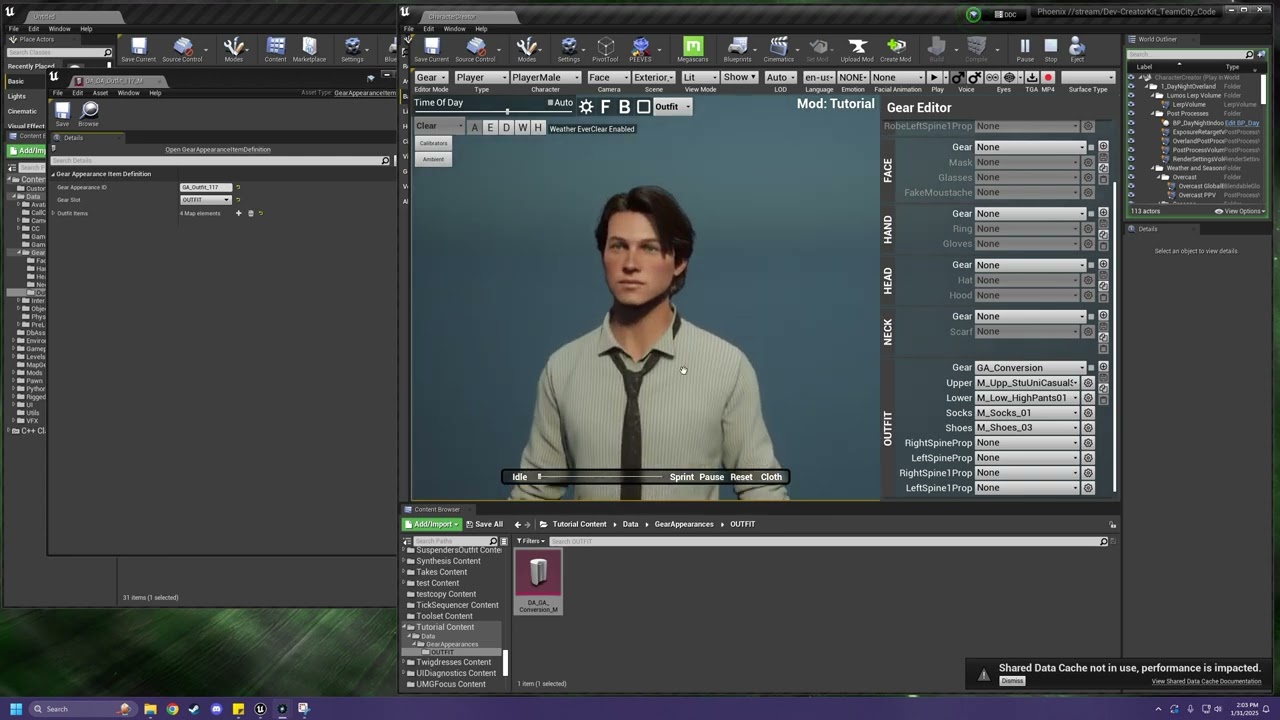Viewport: 1280px width, 720px height.
Task: Click the MP4 record button
Action: (1048, 78)
